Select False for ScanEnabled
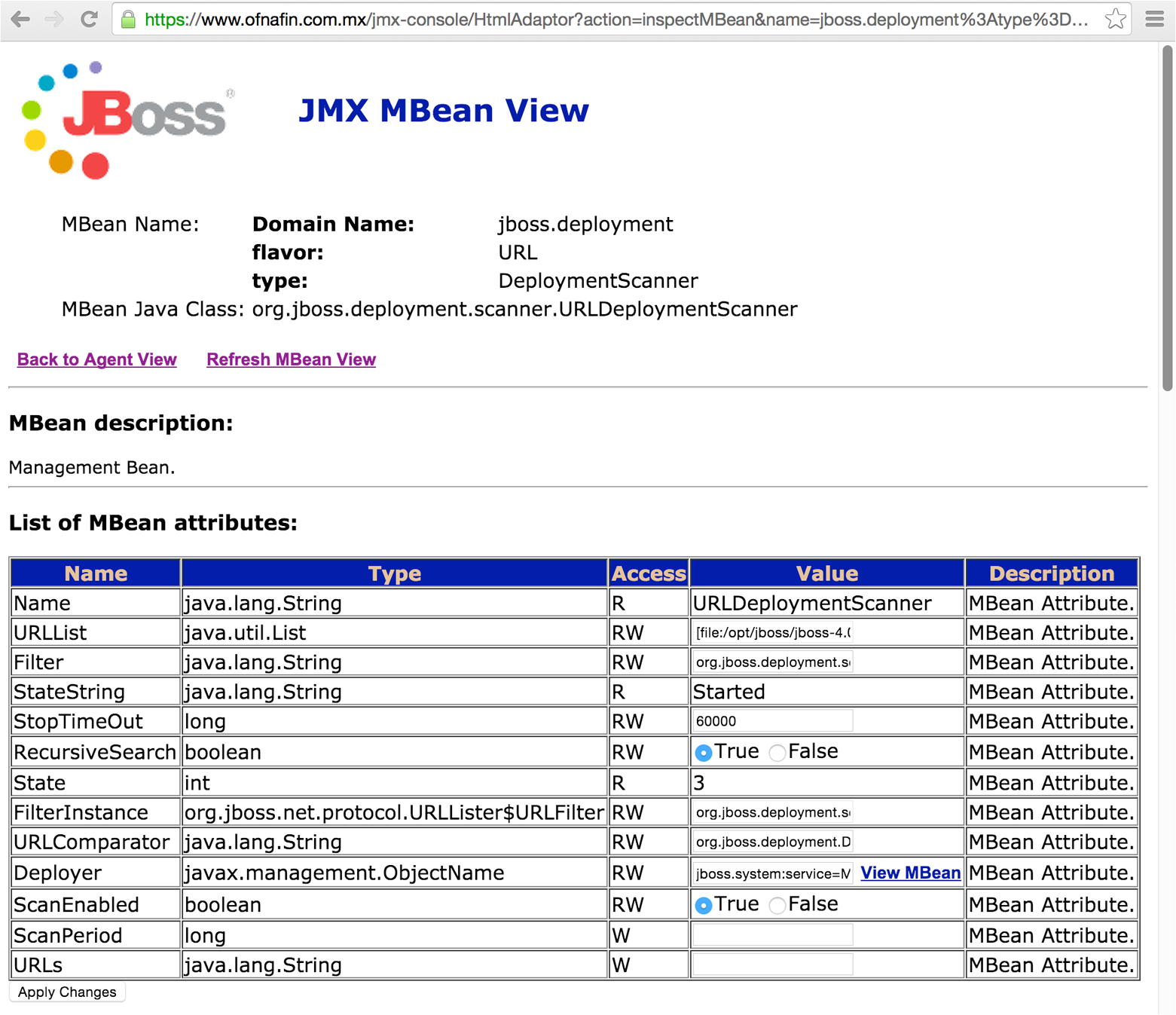 point(777,904)
